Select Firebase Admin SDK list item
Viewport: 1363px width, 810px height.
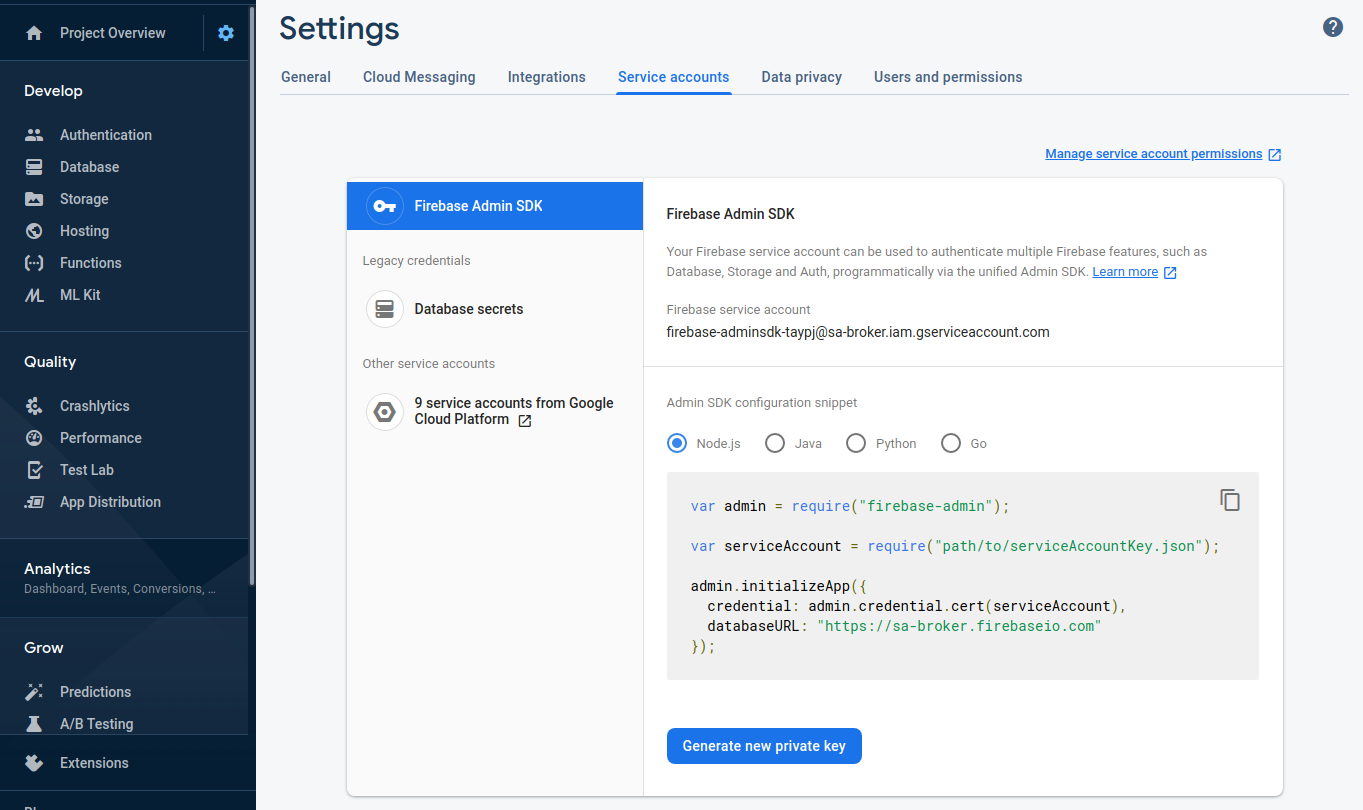495,206
